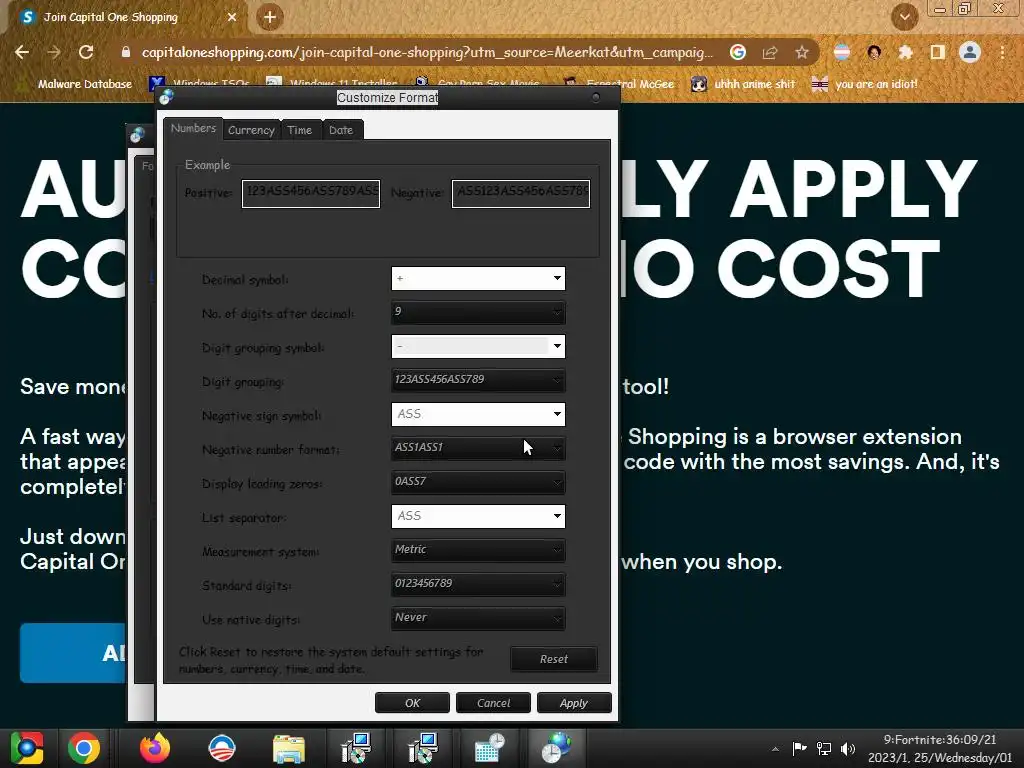Open a new browser tab

pyautogui.click(x=270, y=17)
